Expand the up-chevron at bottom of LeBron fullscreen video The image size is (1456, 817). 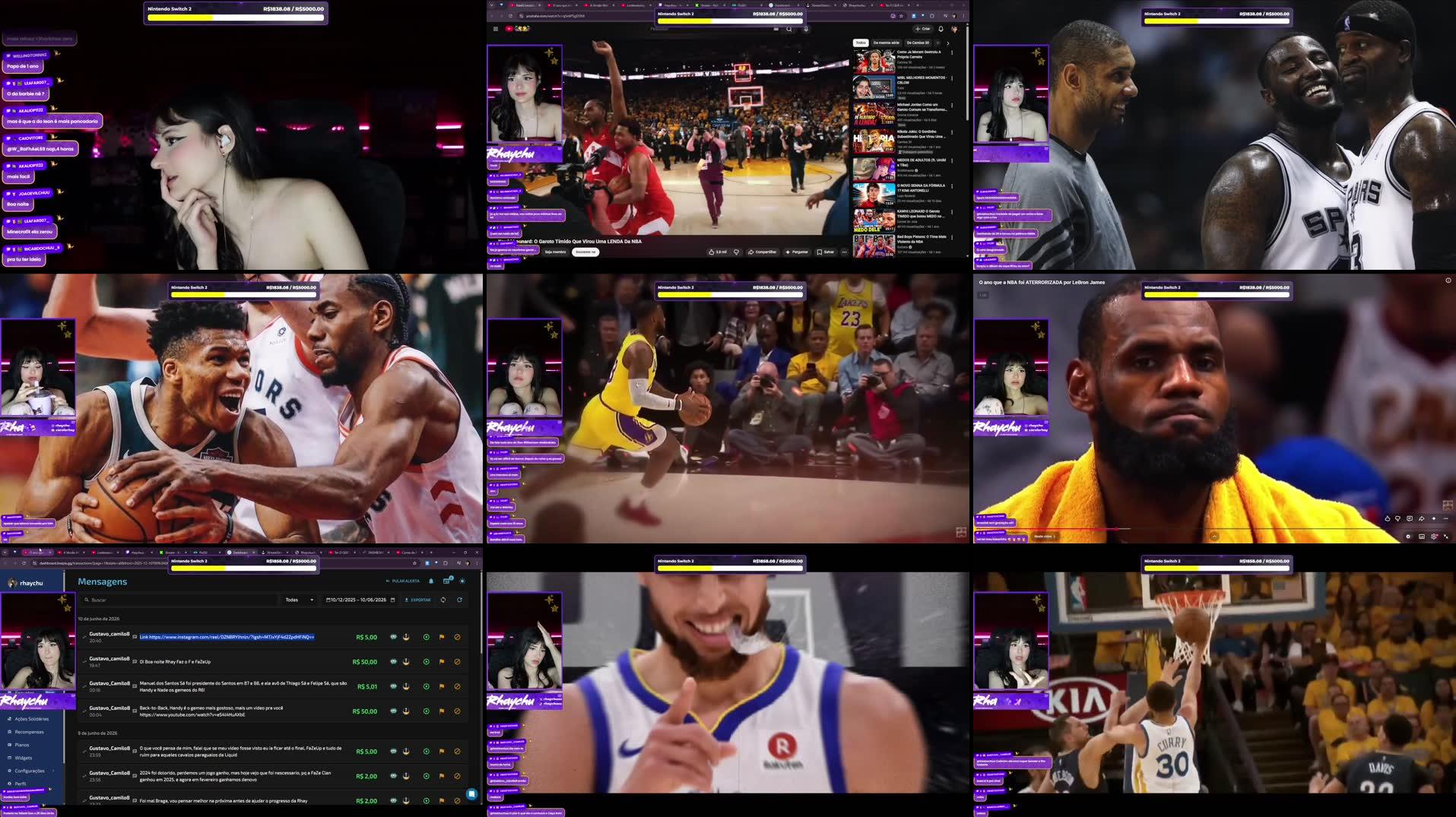click(x=1214, y=537)
